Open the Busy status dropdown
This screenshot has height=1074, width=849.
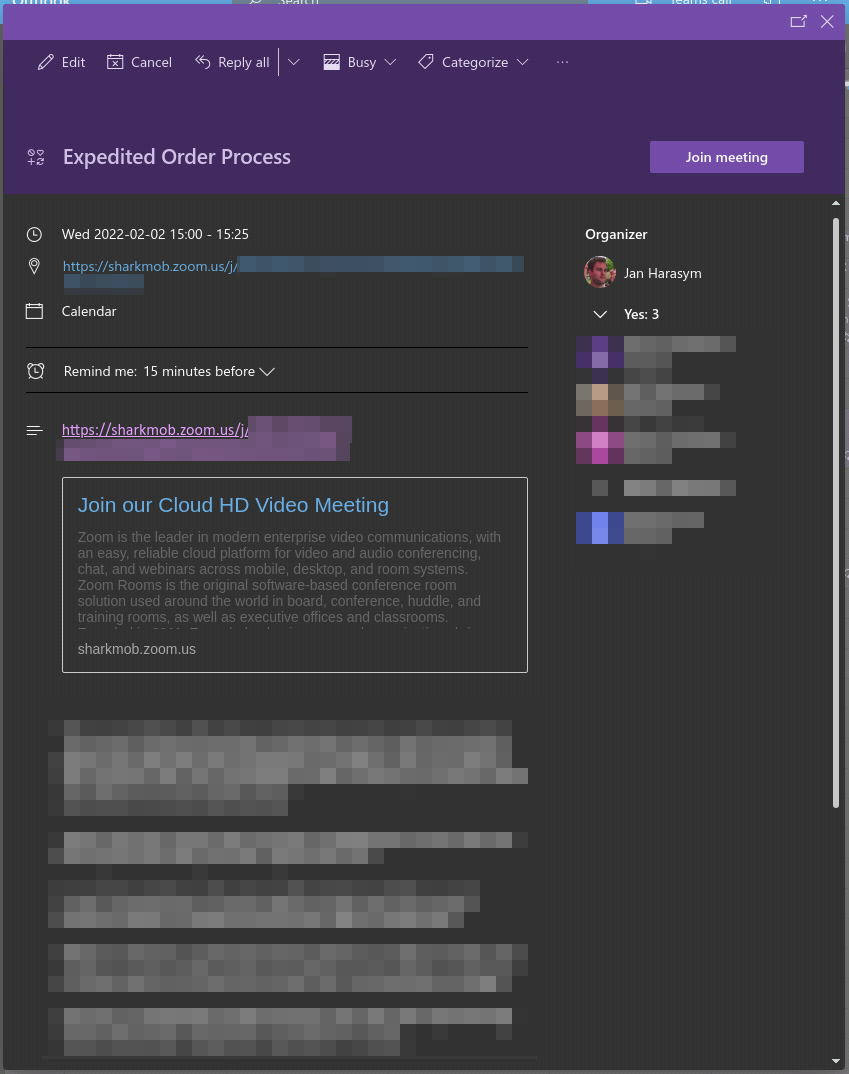pos(360,62)
